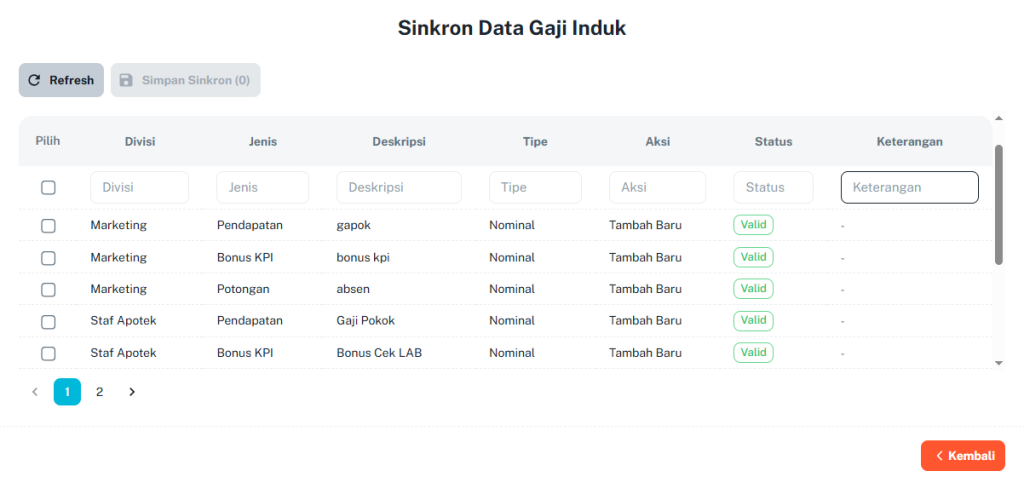The height and width of the screenshot is (477, 1024).
Task: Click the Kembali button
Action: tap(963, 455)
